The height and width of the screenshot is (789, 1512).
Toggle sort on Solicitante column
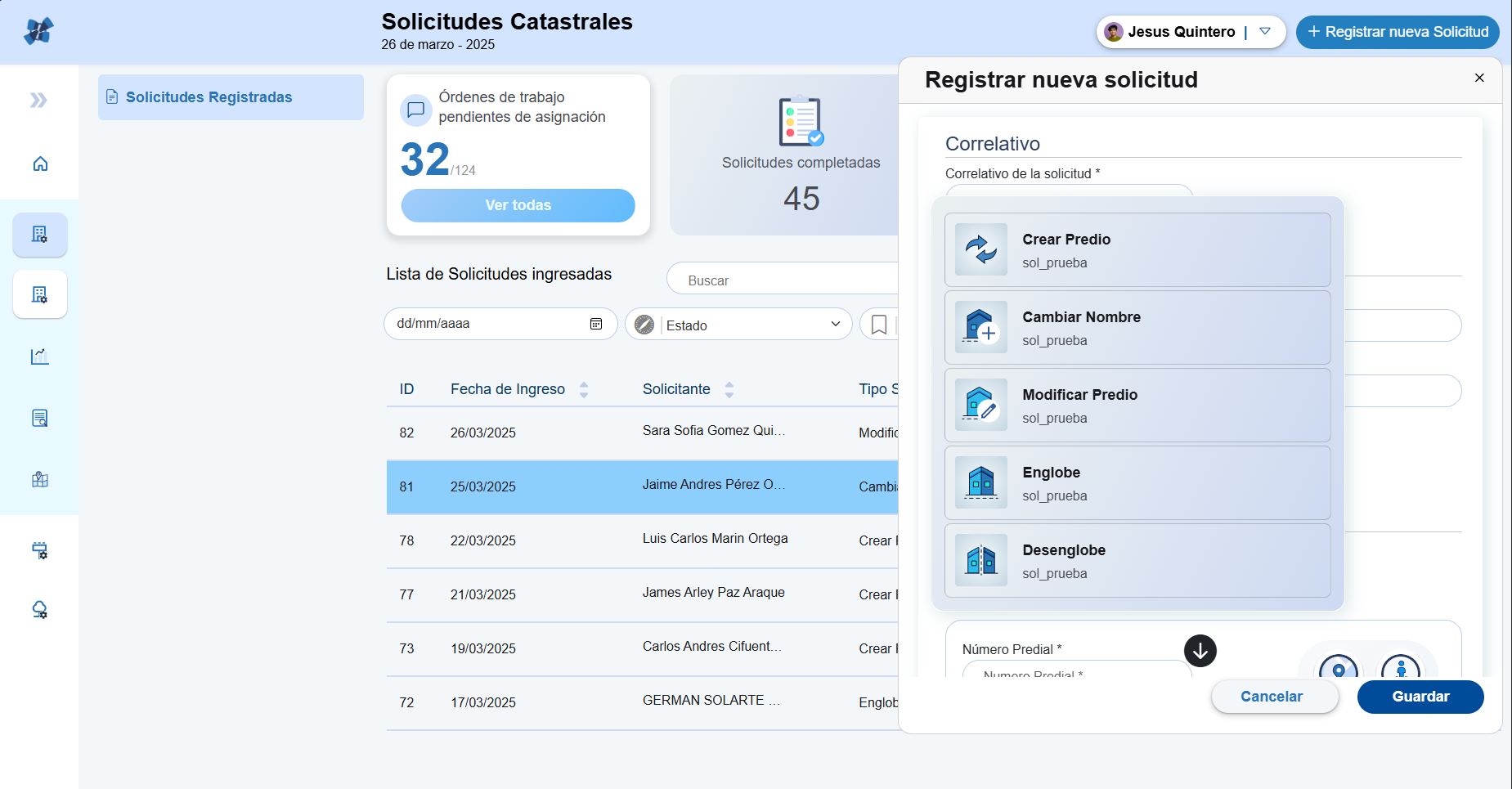[729, 390]
